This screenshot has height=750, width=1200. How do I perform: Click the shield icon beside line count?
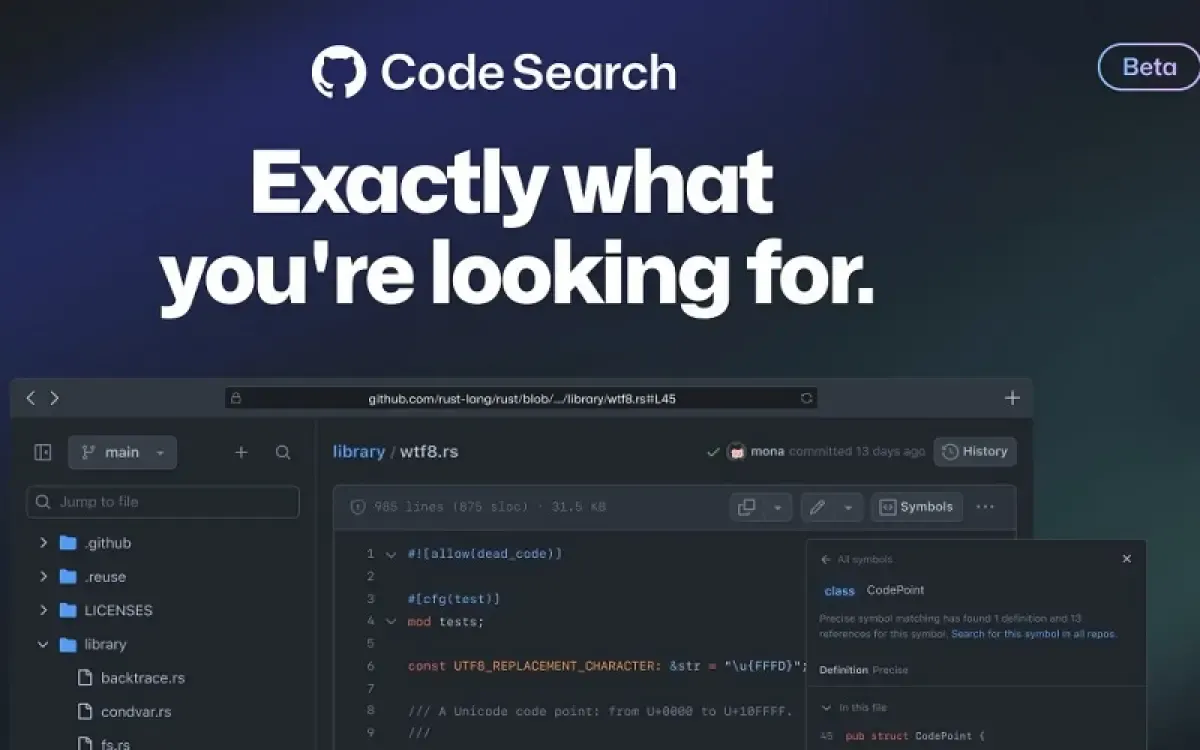(358, 507)
